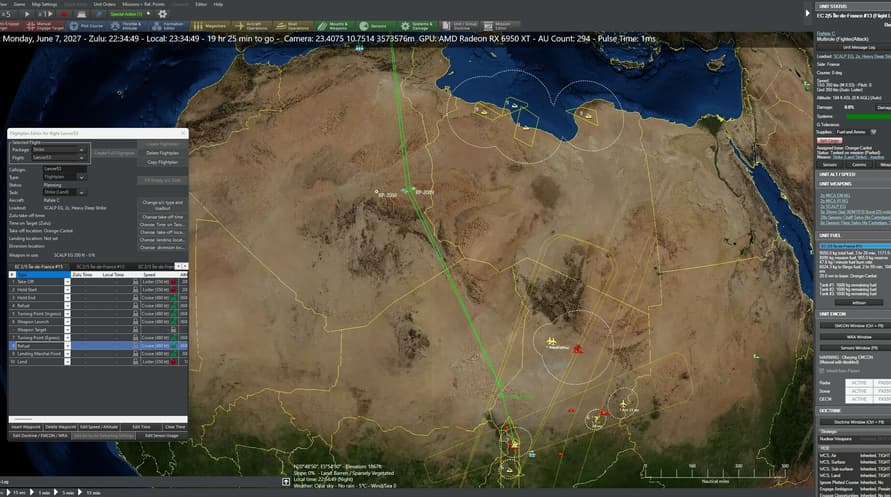The height and width of the screenshot is (497, 891).
Task: Click the plus icon below the map
Action: coord(286,482)
